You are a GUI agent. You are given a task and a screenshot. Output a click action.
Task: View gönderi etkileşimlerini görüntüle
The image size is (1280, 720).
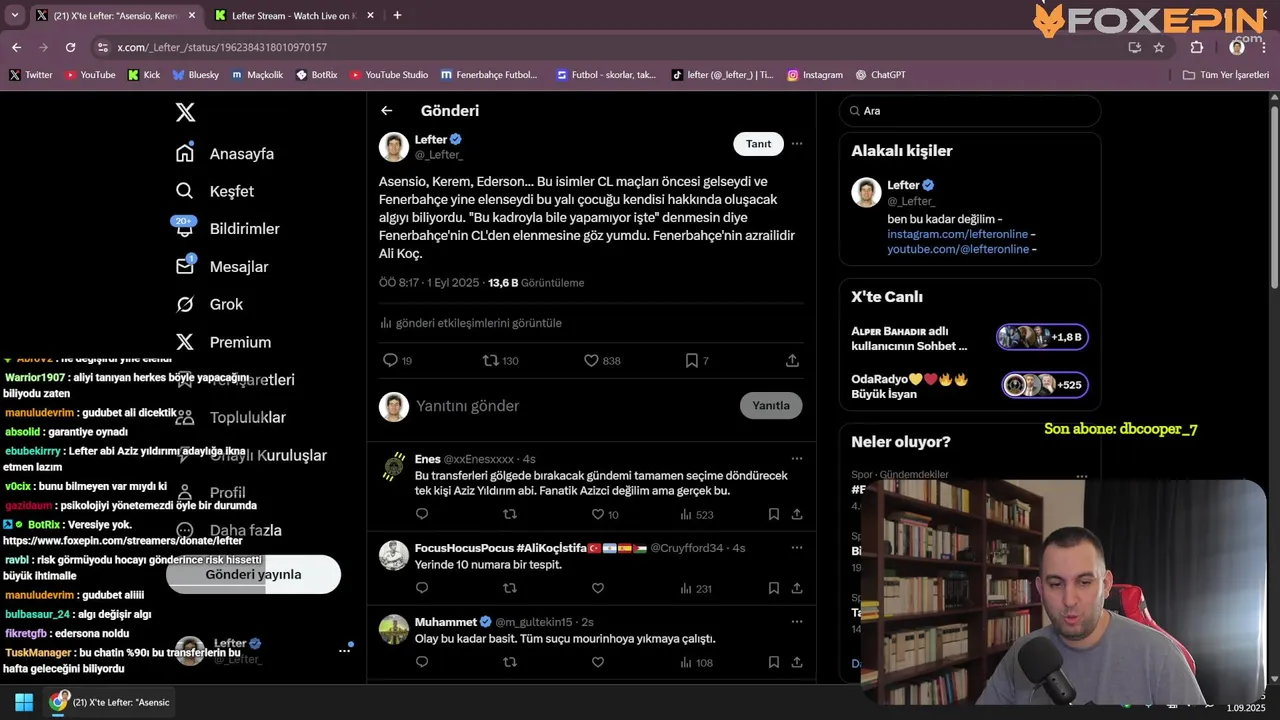pyautogui.click(x=470, y=323)
